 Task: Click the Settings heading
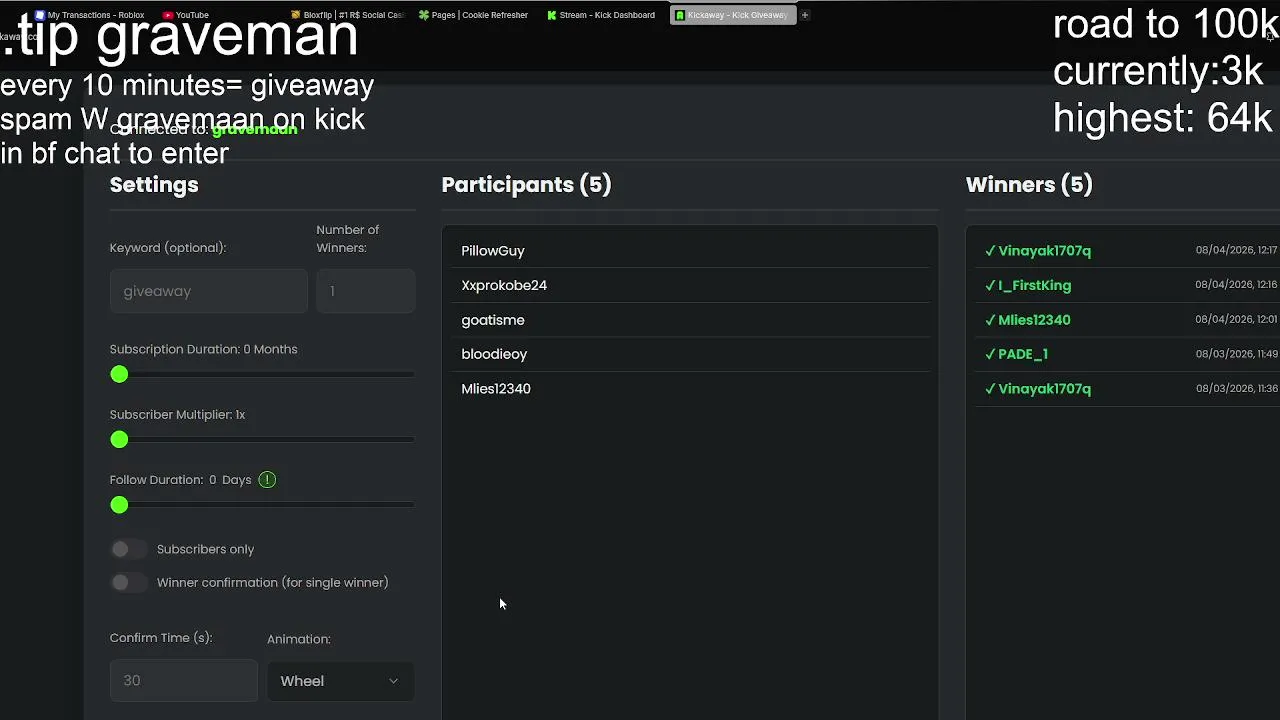click(154, 185)
